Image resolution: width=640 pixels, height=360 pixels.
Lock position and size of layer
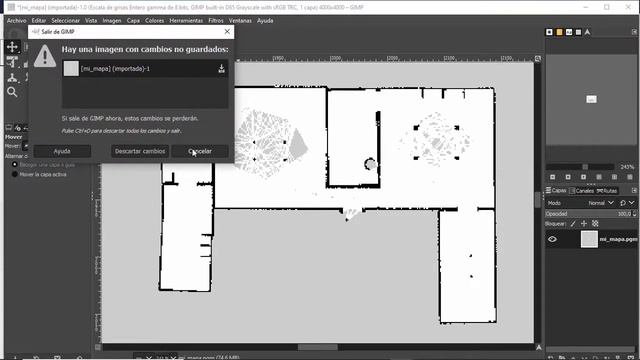[x=584, y=224]
